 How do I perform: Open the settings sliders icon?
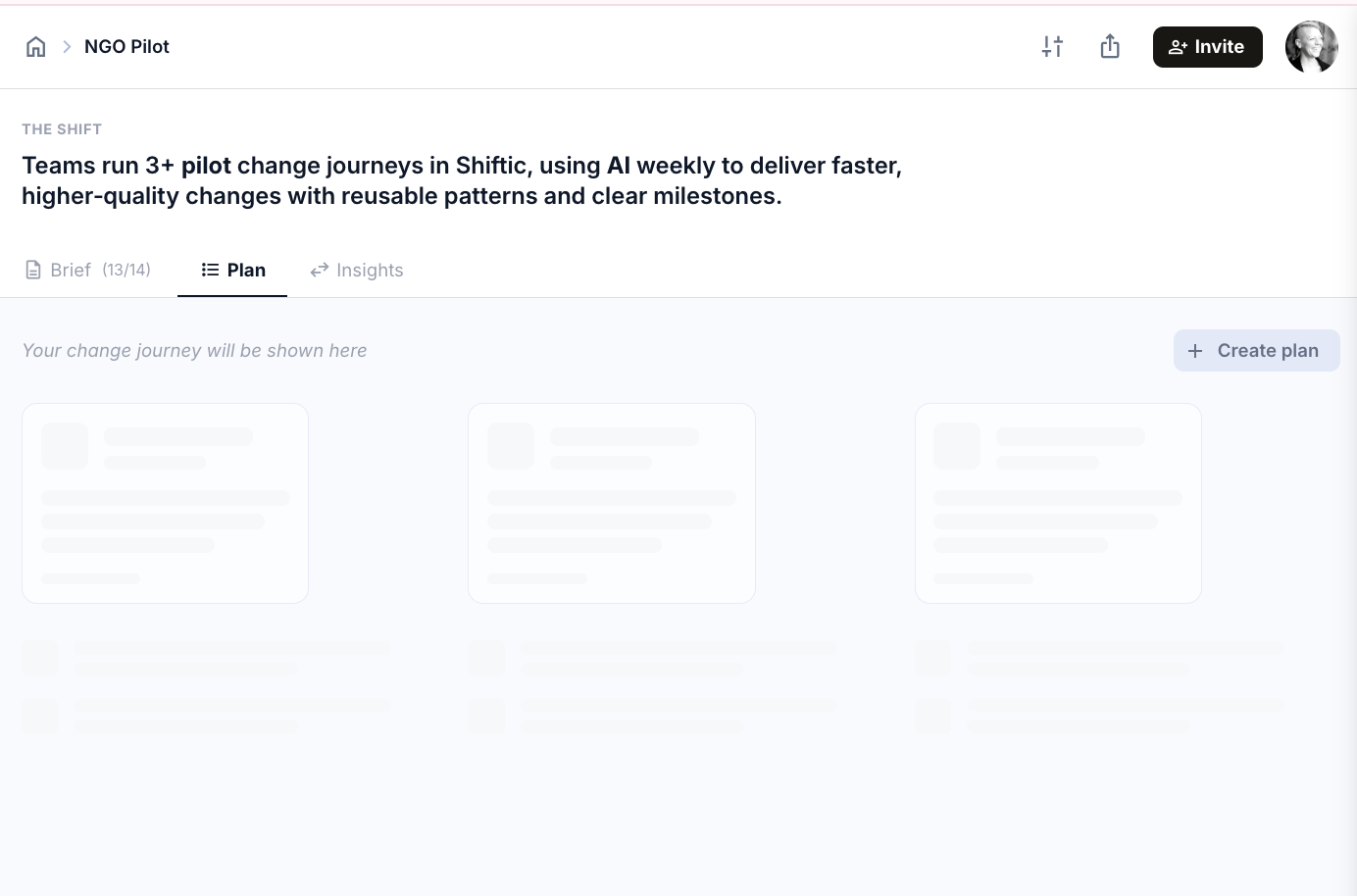[x=1052, y=46]
